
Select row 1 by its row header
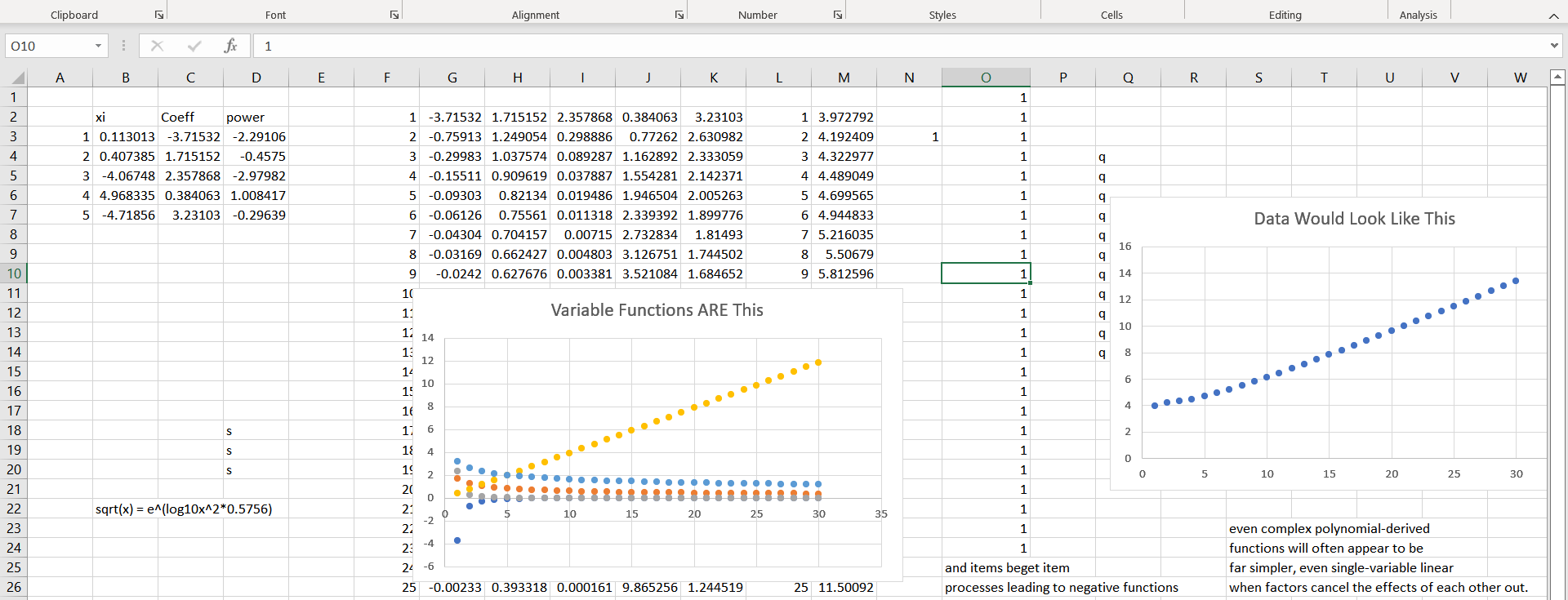(x=13, y=97)
